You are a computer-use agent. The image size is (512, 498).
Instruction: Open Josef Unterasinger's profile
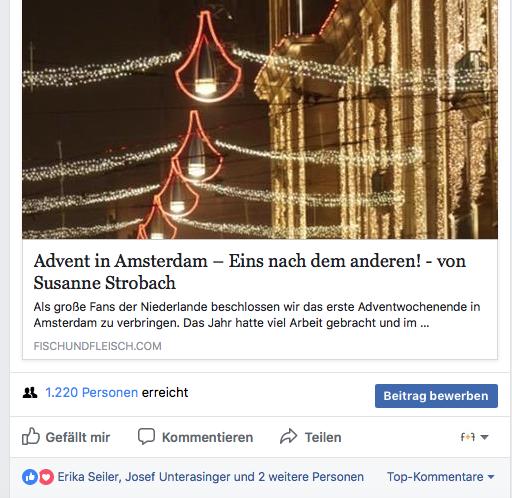178,477
